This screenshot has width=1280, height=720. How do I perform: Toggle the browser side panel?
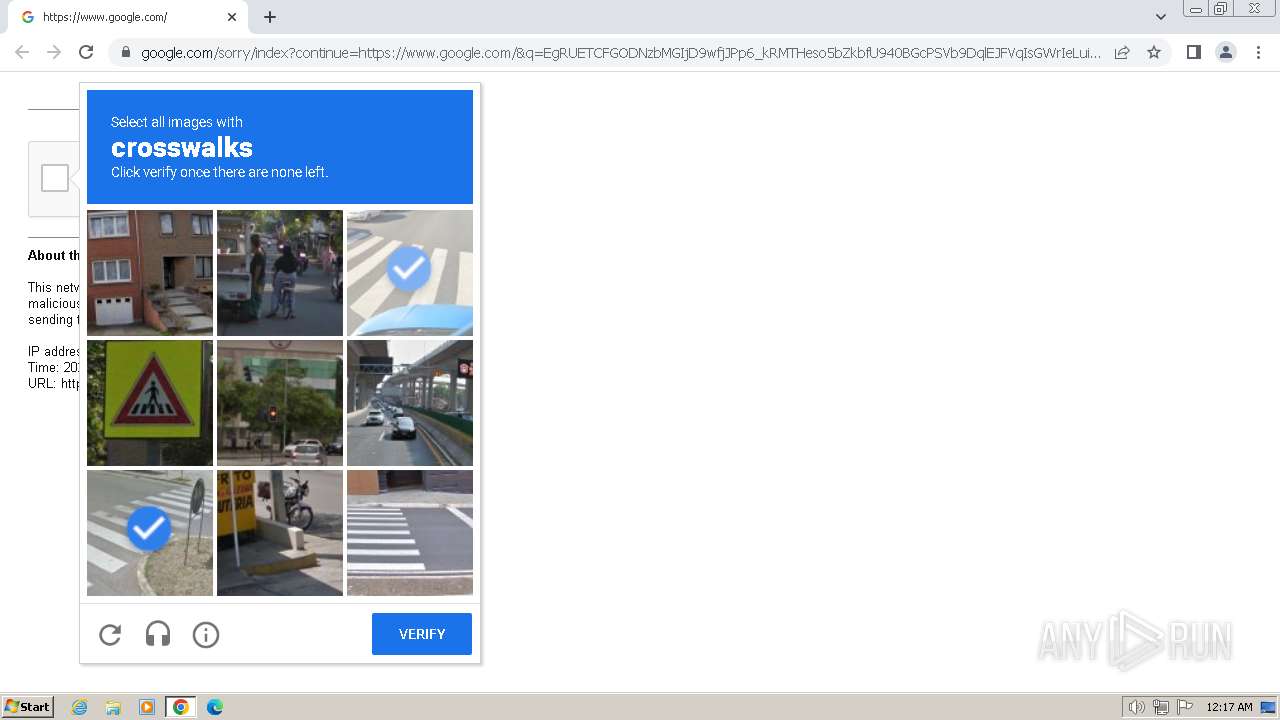coord(1193,52)
